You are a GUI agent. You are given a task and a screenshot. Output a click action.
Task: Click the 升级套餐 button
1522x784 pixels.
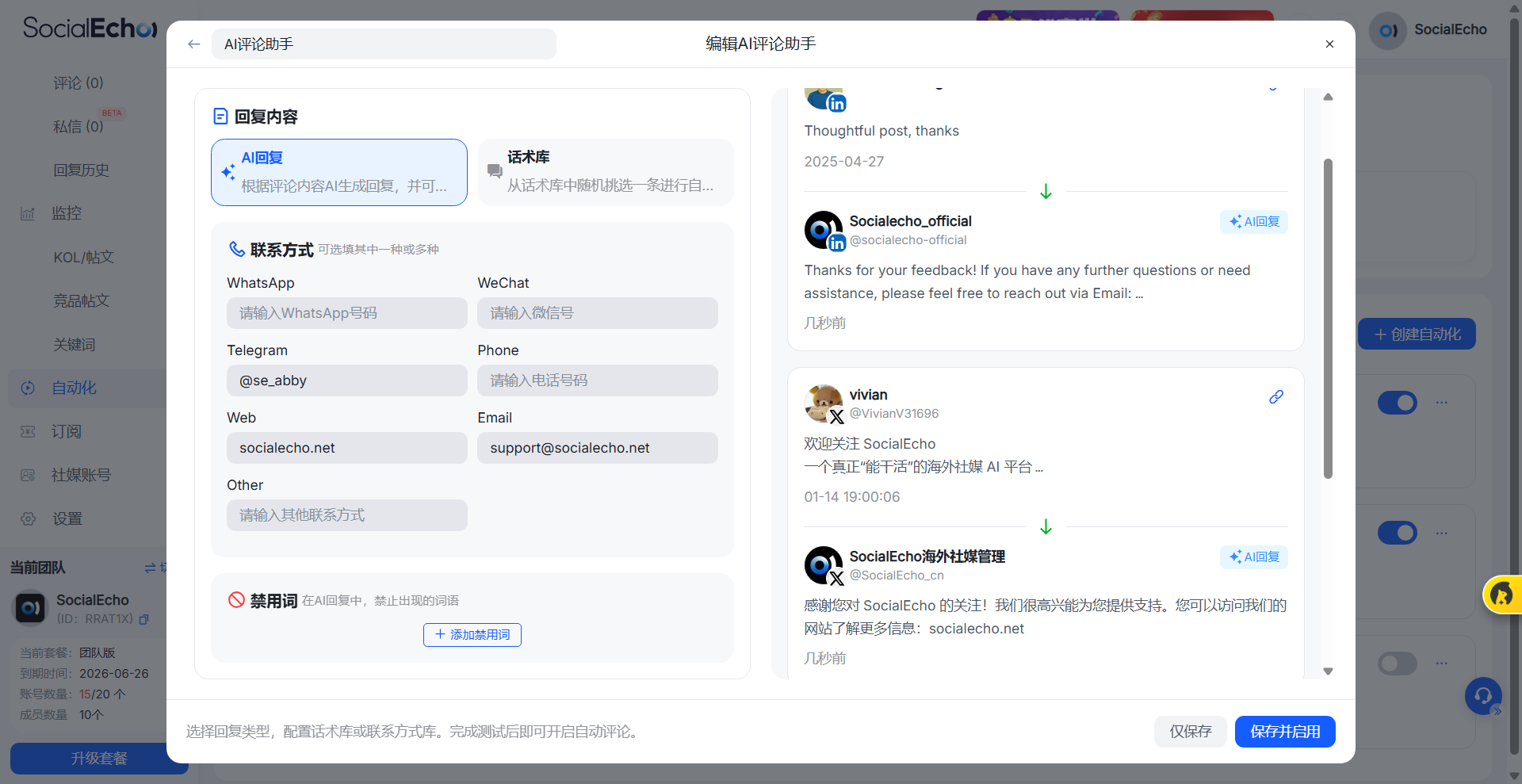pos(99,759)
